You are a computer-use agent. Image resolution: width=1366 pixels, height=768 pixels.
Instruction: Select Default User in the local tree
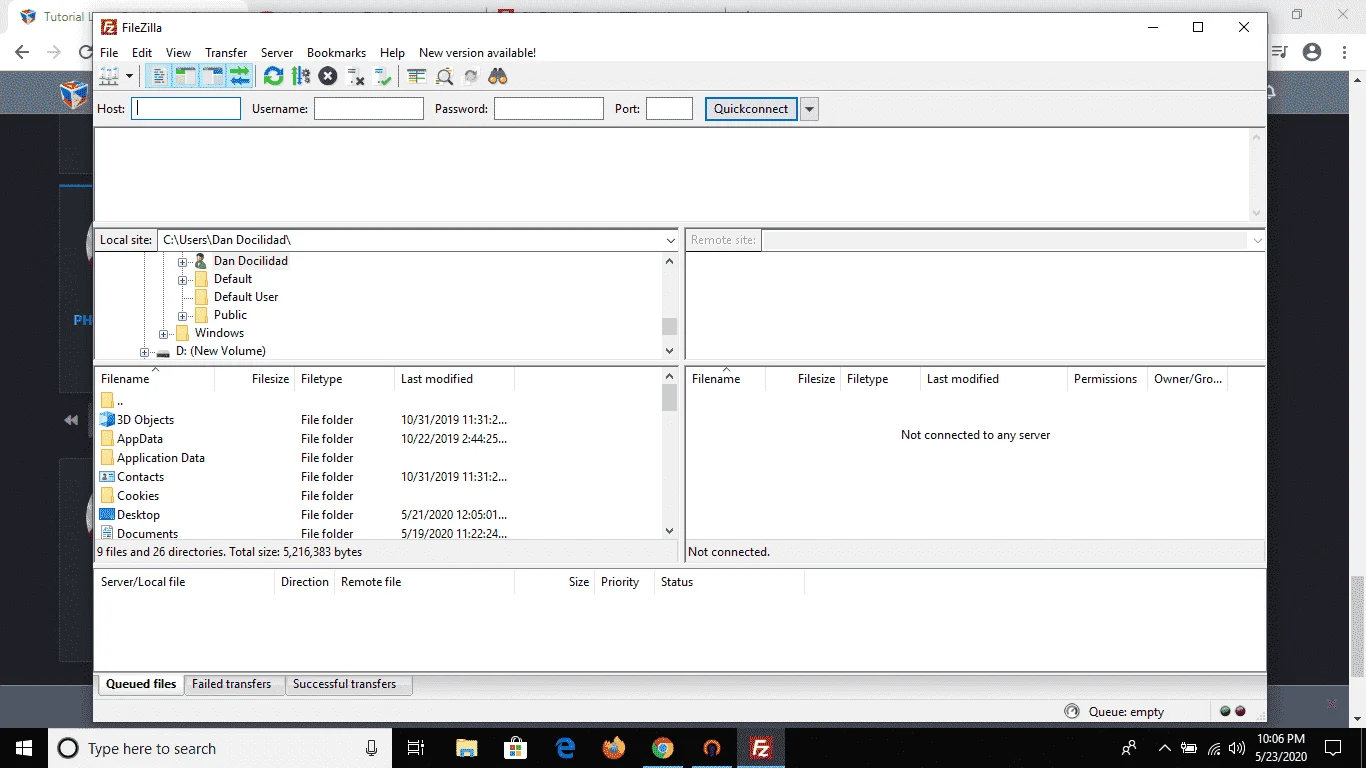pyautogui.click(x=246, y=297)
